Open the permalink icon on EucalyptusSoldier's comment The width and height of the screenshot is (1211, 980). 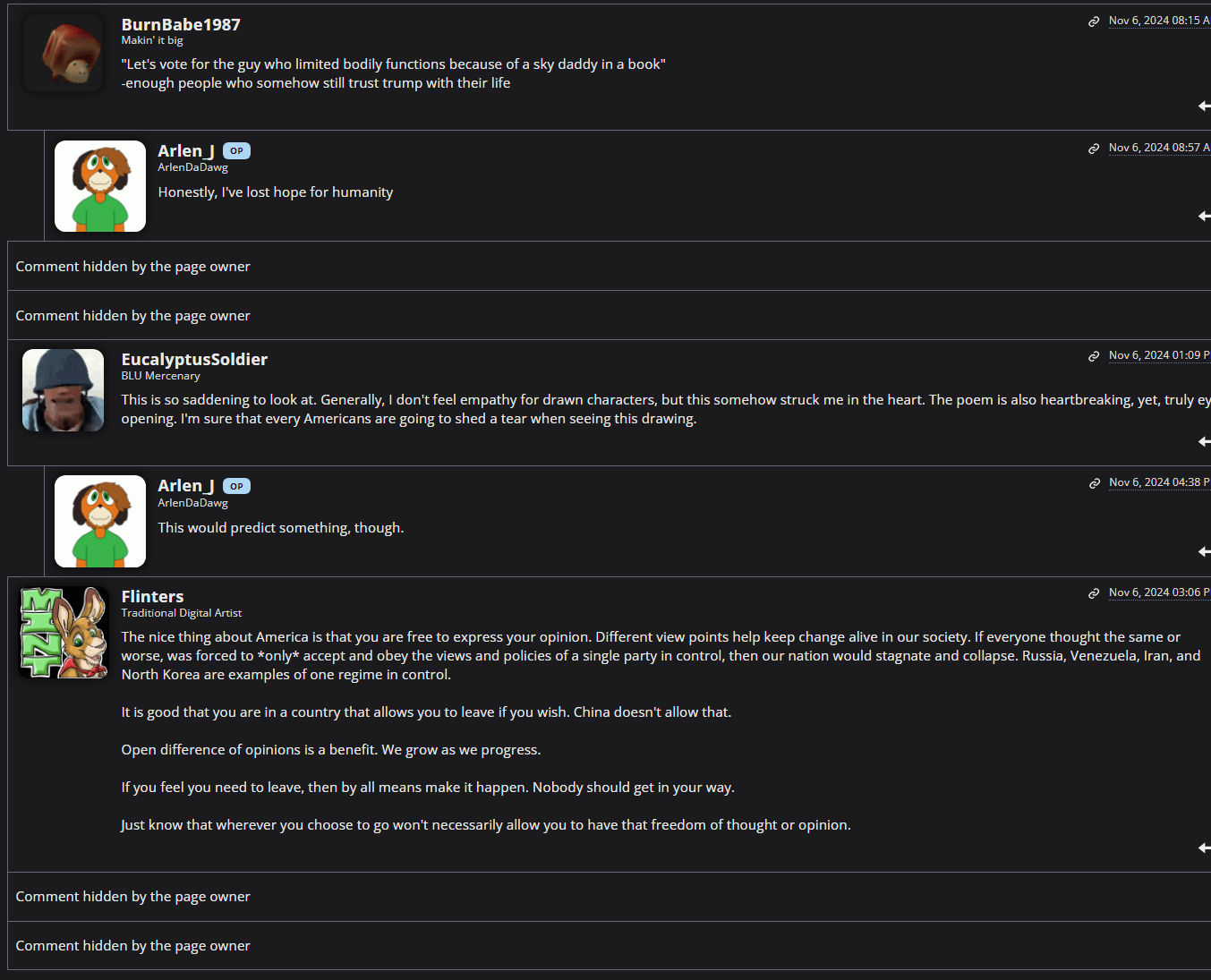tap(1094, 356)
